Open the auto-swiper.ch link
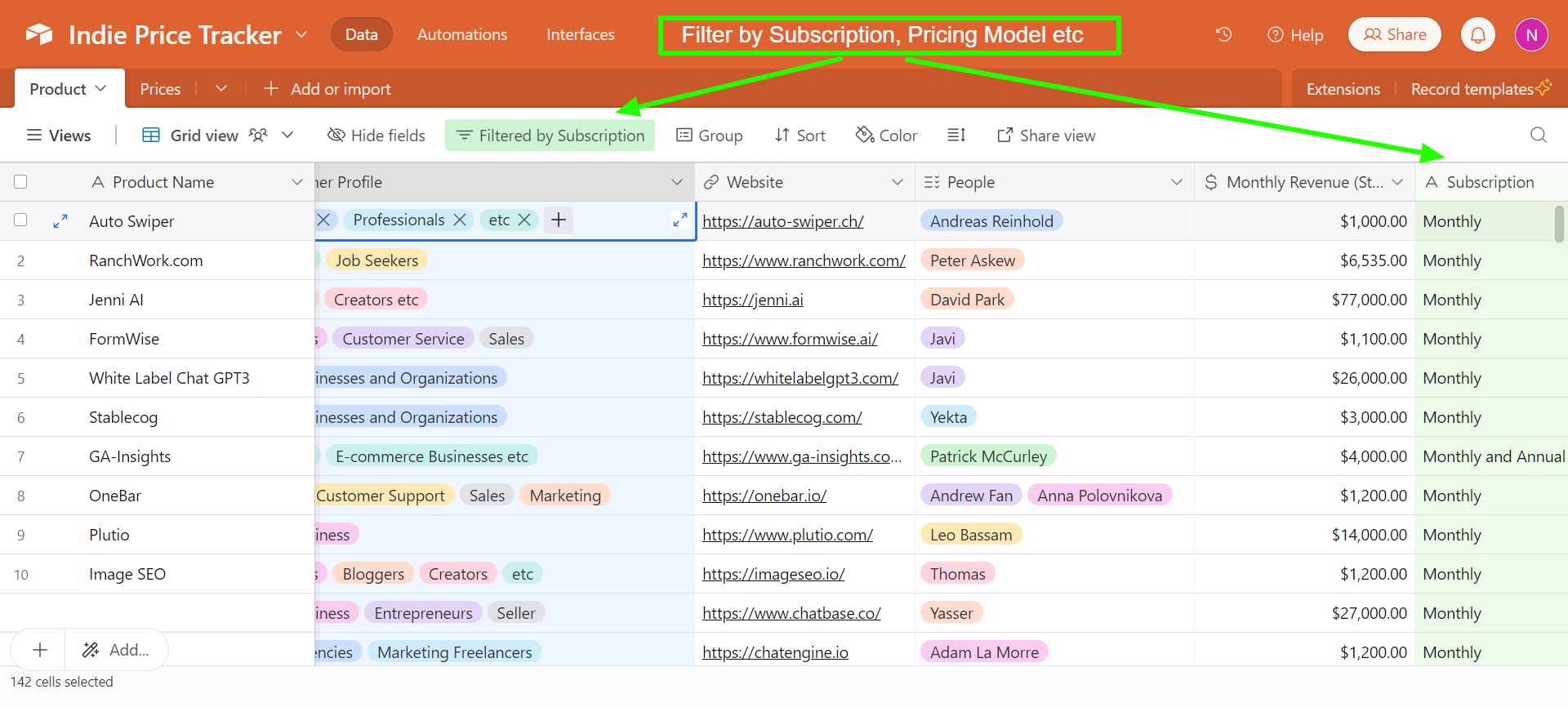 coord(782,221)
